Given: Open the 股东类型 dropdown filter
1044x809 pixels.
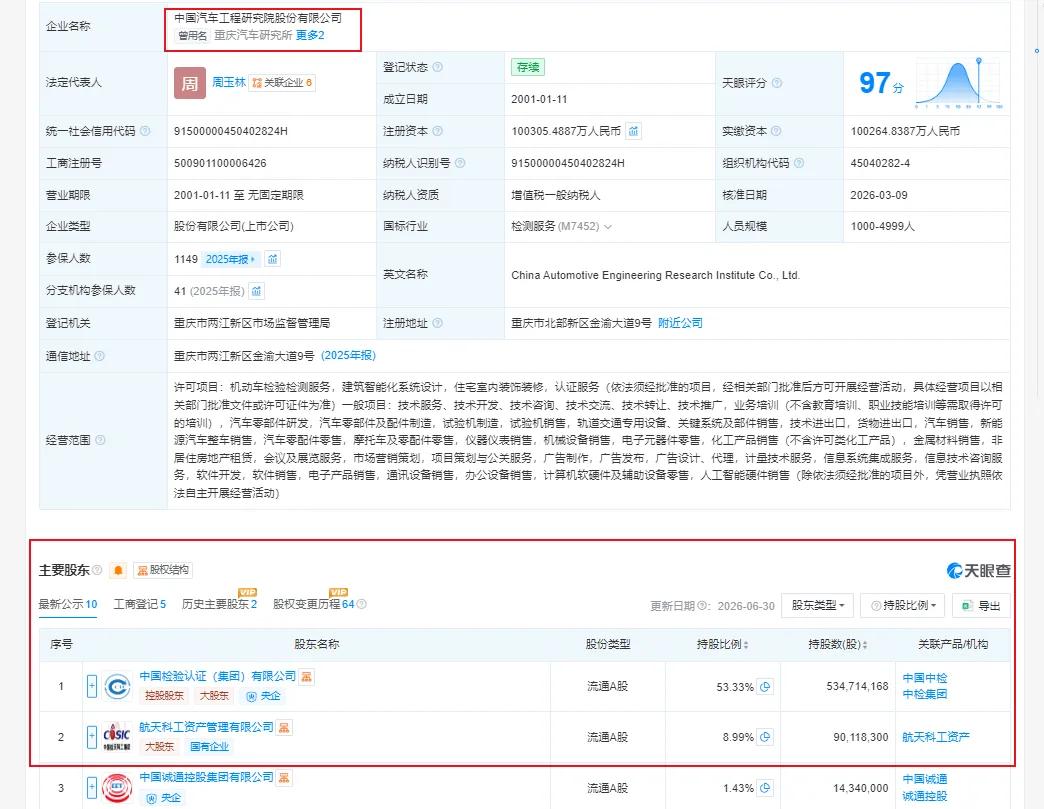Looking at the screenshot, I should (818, 605).
